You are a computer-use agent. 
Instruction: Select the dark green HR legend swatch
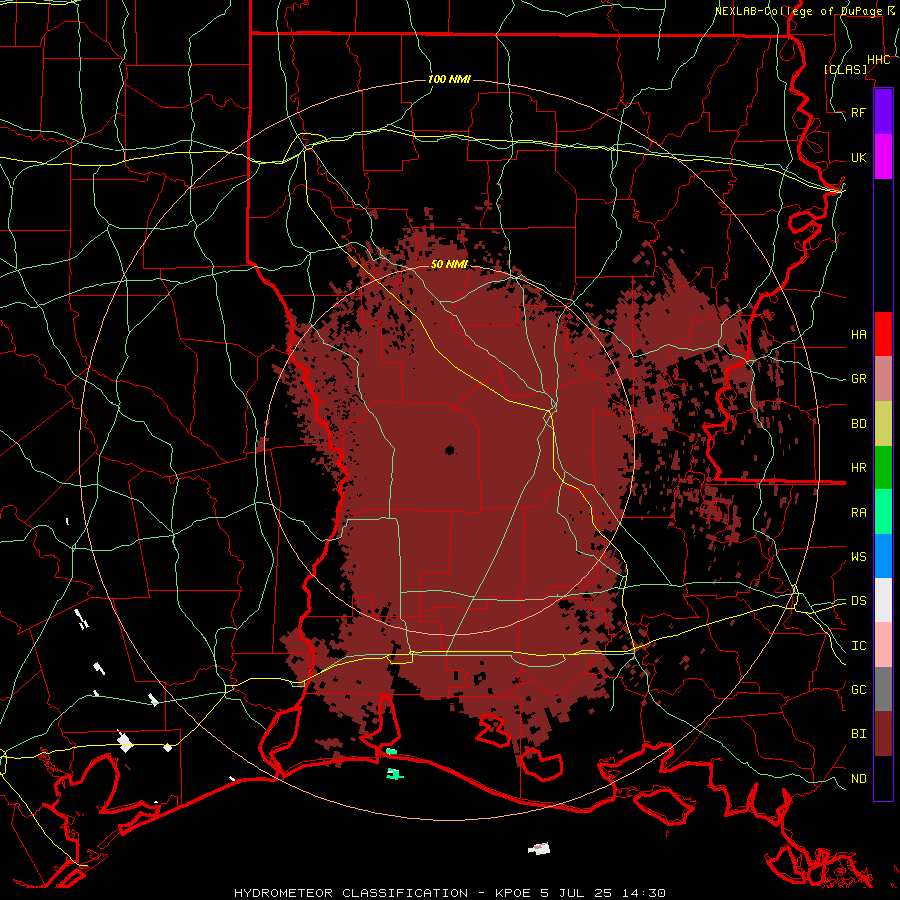tap(883, 468)
